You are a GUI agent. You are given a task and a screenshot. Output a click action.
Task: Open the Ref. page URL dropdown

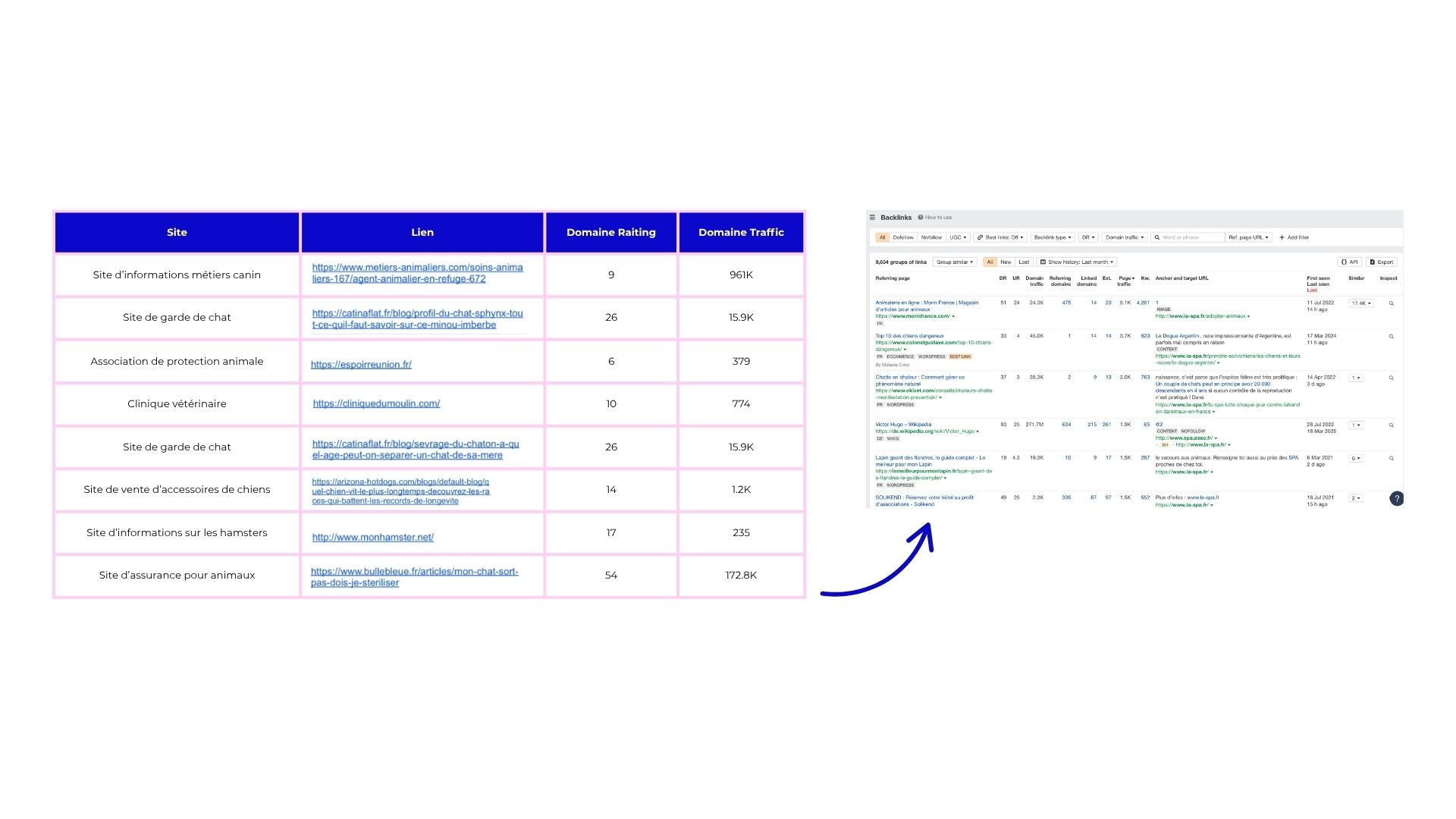[1248, 237]
